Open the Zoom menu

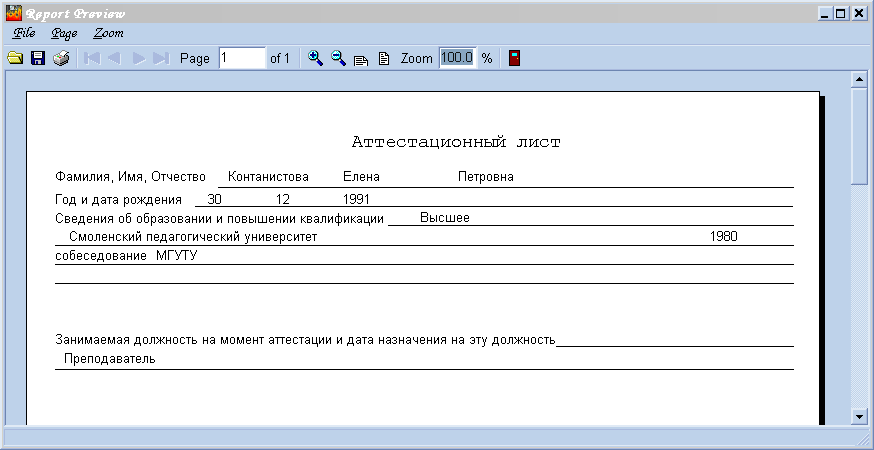point(108,33)
